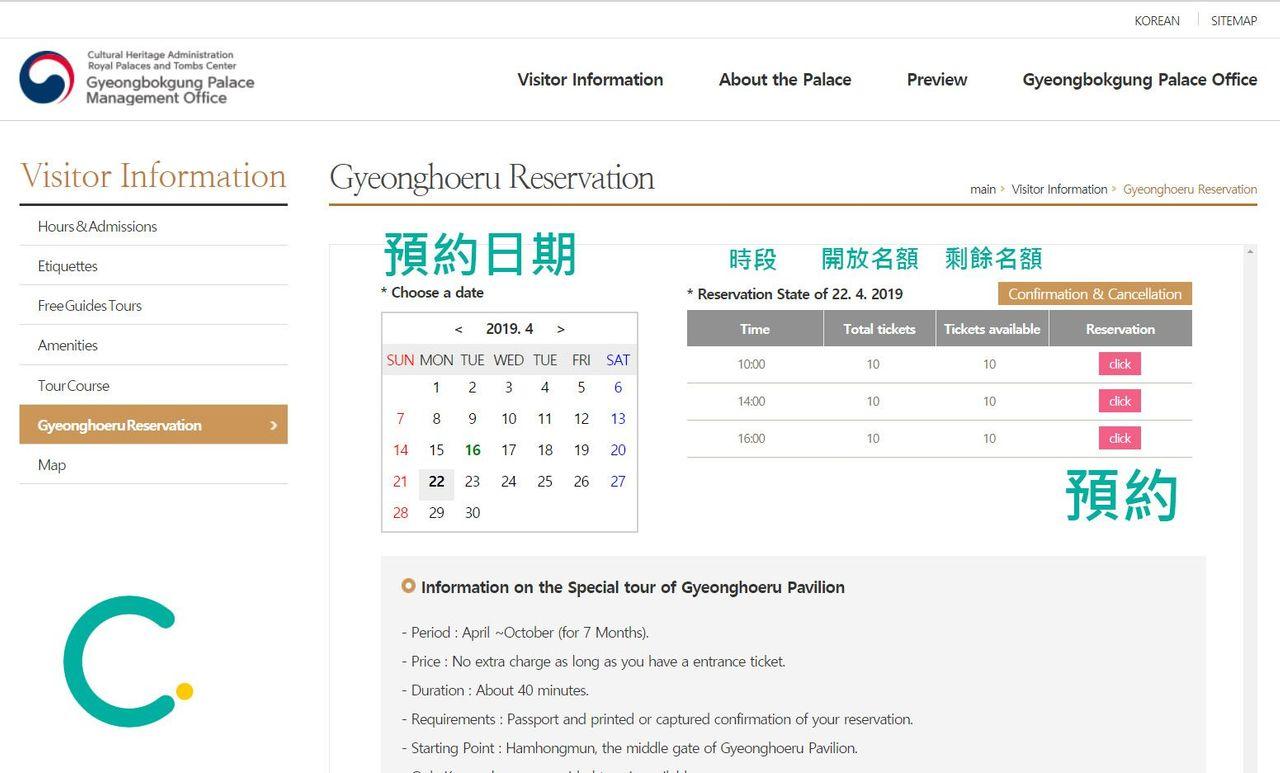Click Confirmation & Cancellation button
Screen dimensions: 1280x773
click(x=1094, y=294)
